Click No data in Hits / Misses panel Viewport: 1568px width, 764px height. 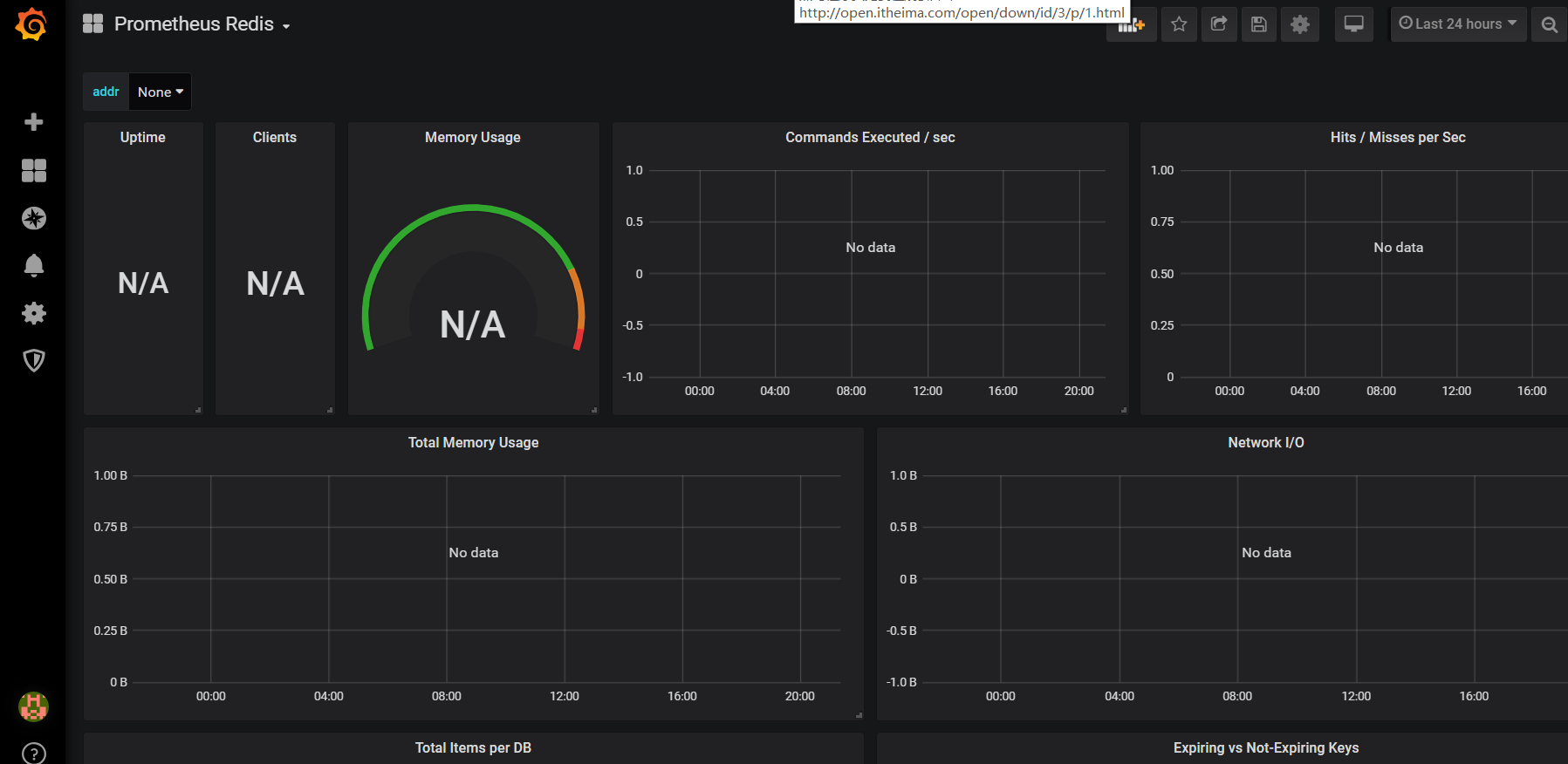[1398, 248]
